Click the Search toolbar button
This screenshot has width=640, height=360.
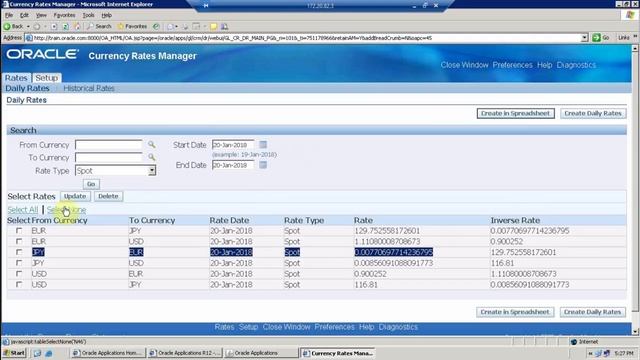coord(99,27)
